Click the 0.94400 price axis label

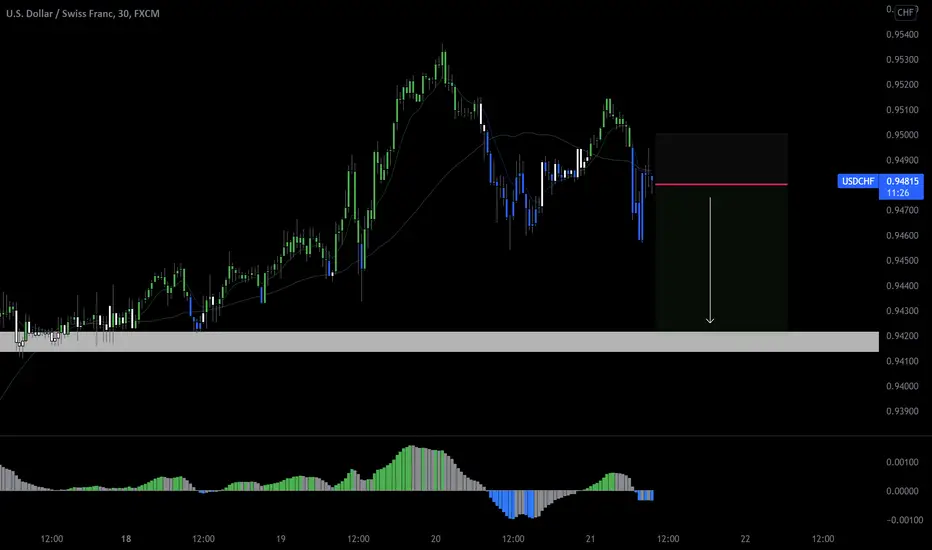pyautogui.click(x=902, y=285)
